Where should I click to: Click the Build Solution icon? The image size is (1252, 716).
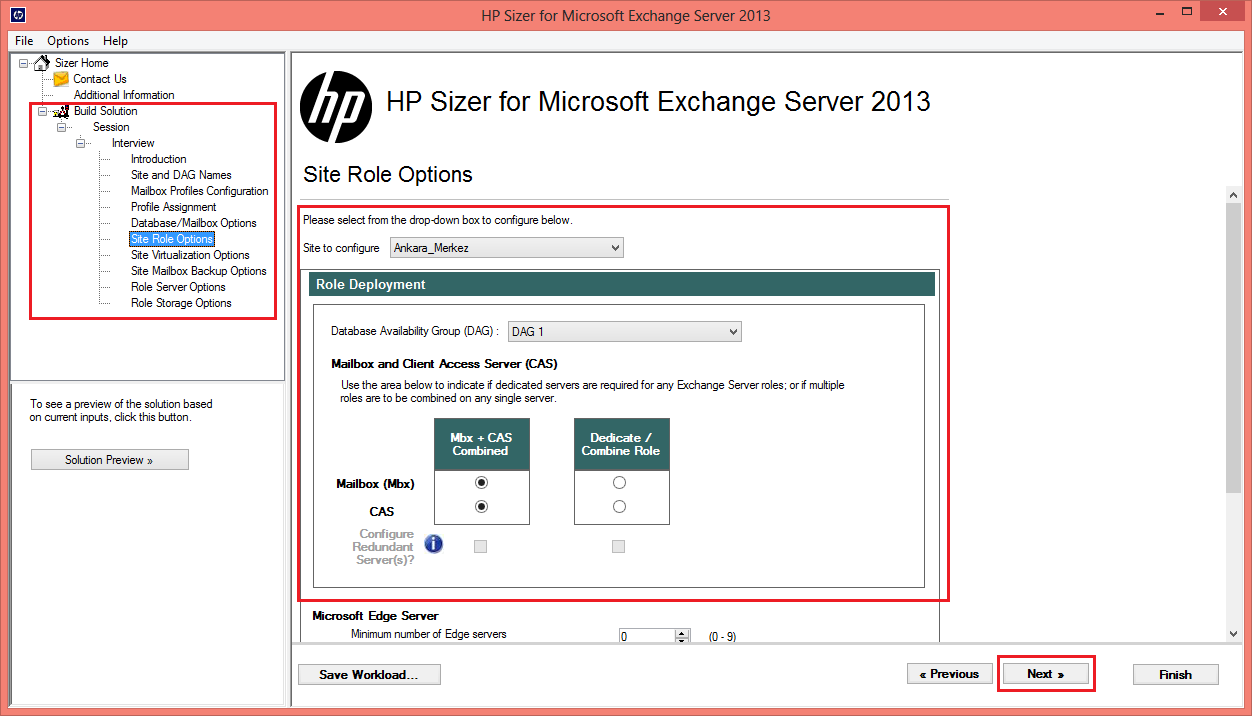(x=61, y=111)
